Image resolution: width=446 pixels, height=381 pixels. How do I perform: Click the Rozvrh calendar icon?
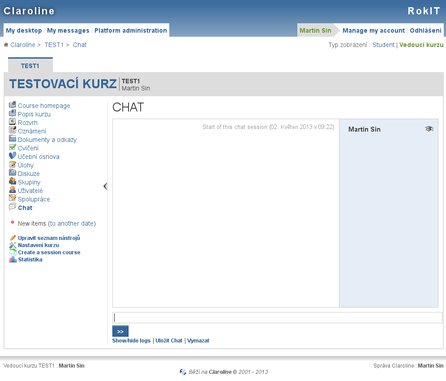(x=12, y=122)
